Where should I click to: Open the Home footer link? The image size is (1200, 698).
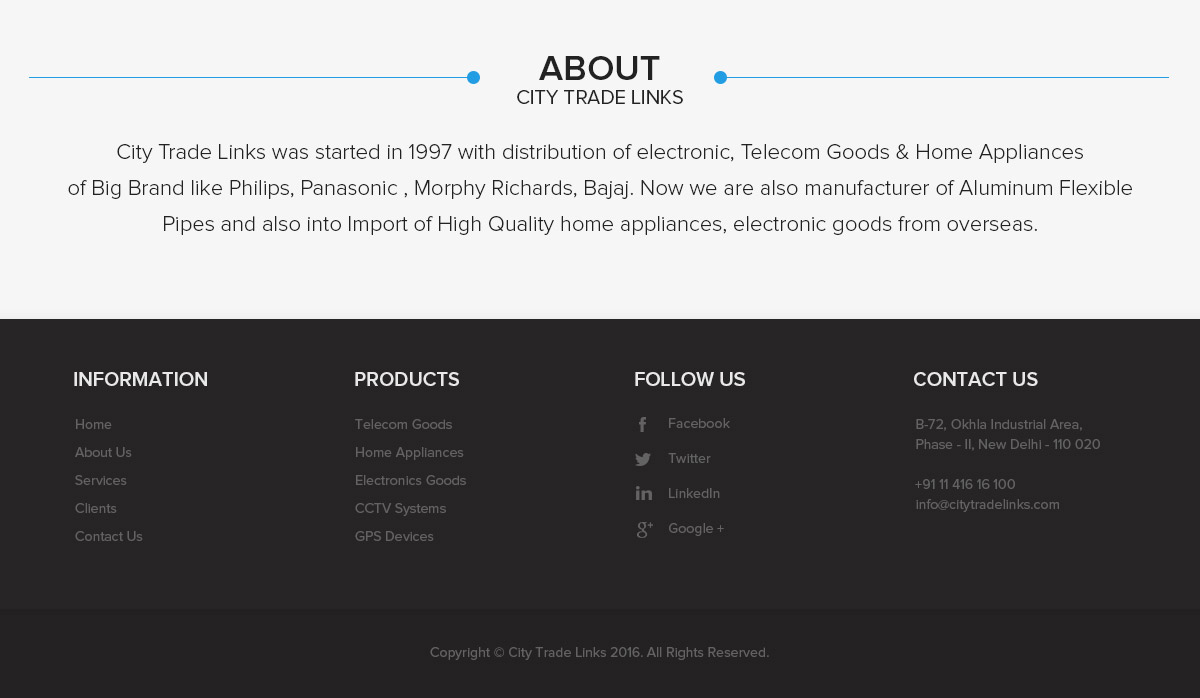coord(93,425)
